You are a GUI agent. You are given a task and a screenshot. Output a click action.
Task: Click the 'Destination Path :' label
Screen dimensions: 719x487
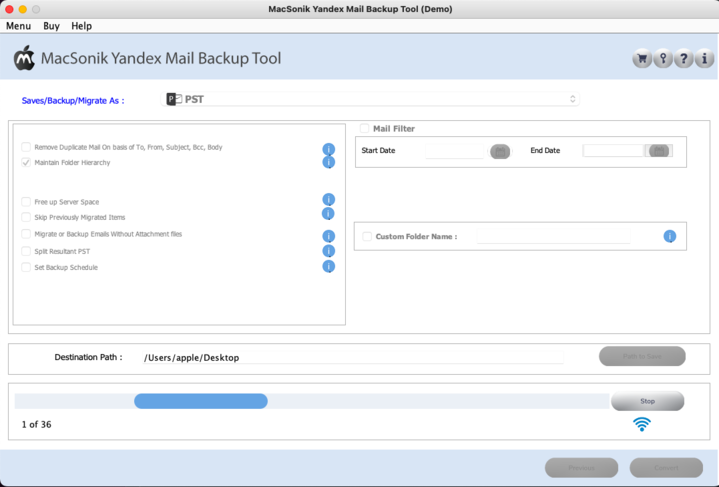click(88, 357)
